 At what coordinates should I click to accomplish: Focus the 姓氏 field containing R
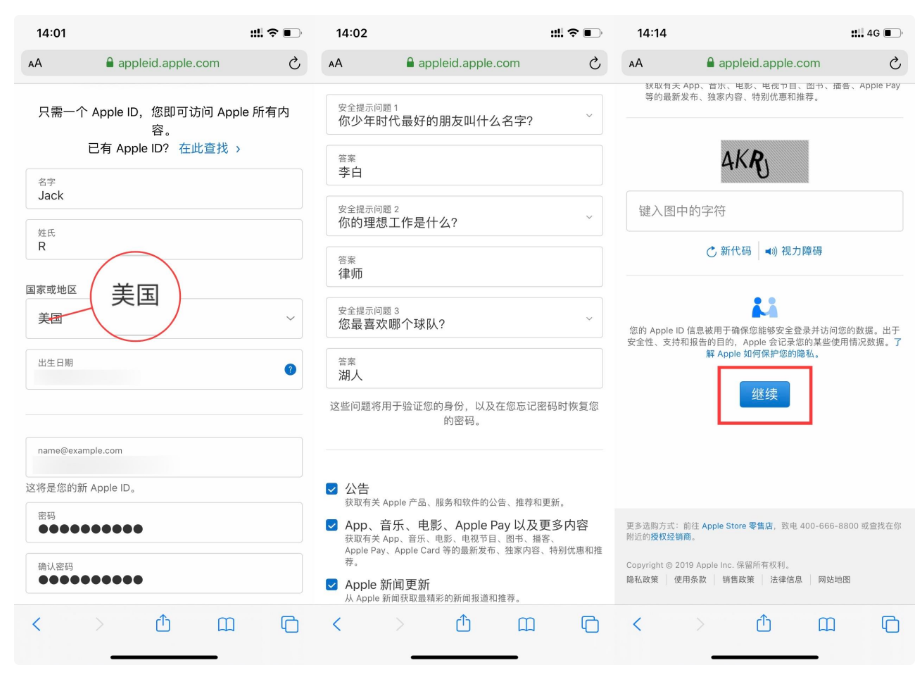[x=164, y=239]
